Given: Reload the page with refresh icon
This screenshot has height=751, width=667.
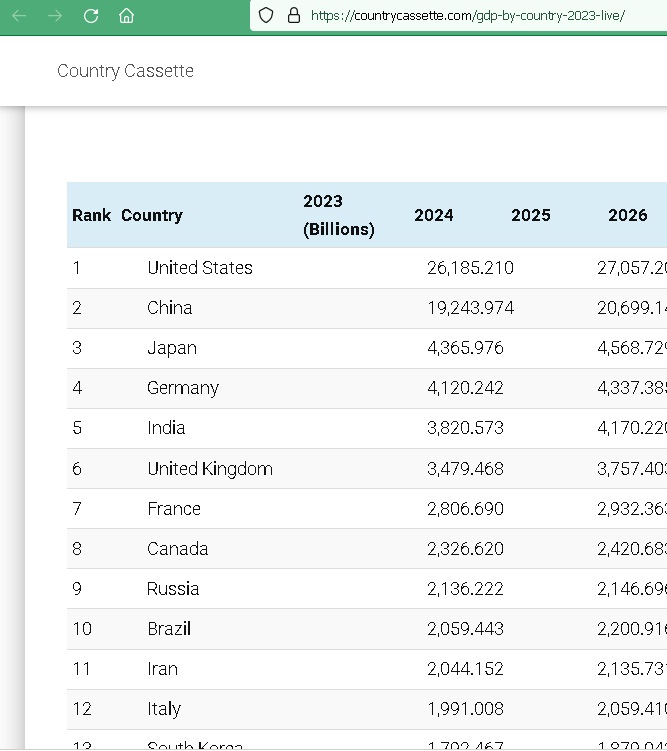Looking at the screenshot, I should click(x=91, y=16).
